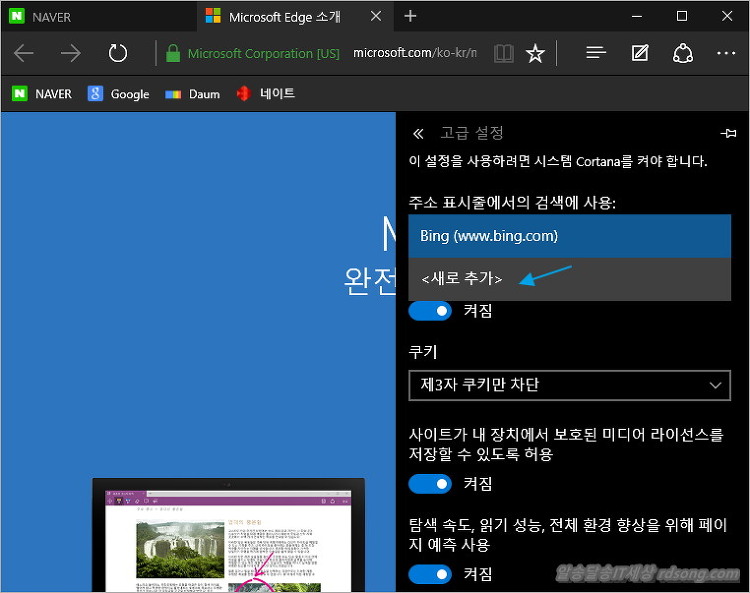Add page to favorites with star icon
This screenshot has width=750, height=593.
tap(535, 54)
